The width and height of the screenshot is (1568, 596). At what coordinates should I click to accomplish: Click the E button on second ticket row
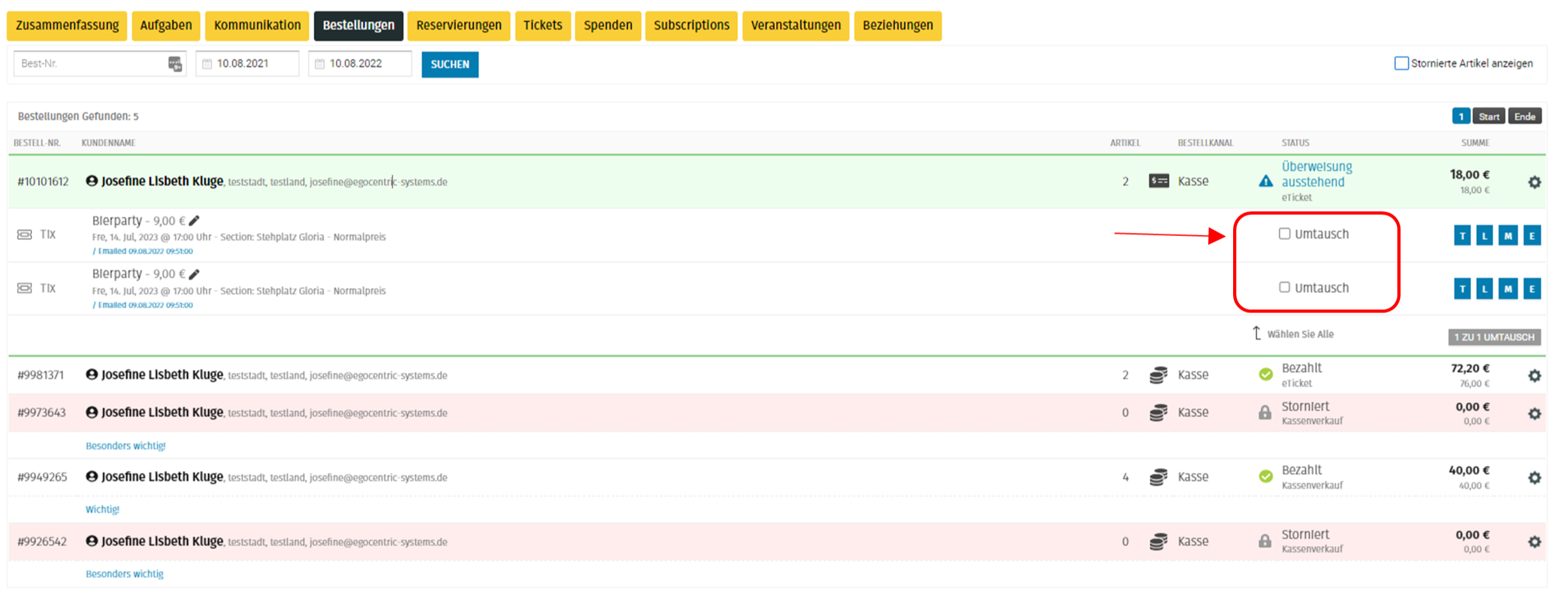tap(1531, 289)
